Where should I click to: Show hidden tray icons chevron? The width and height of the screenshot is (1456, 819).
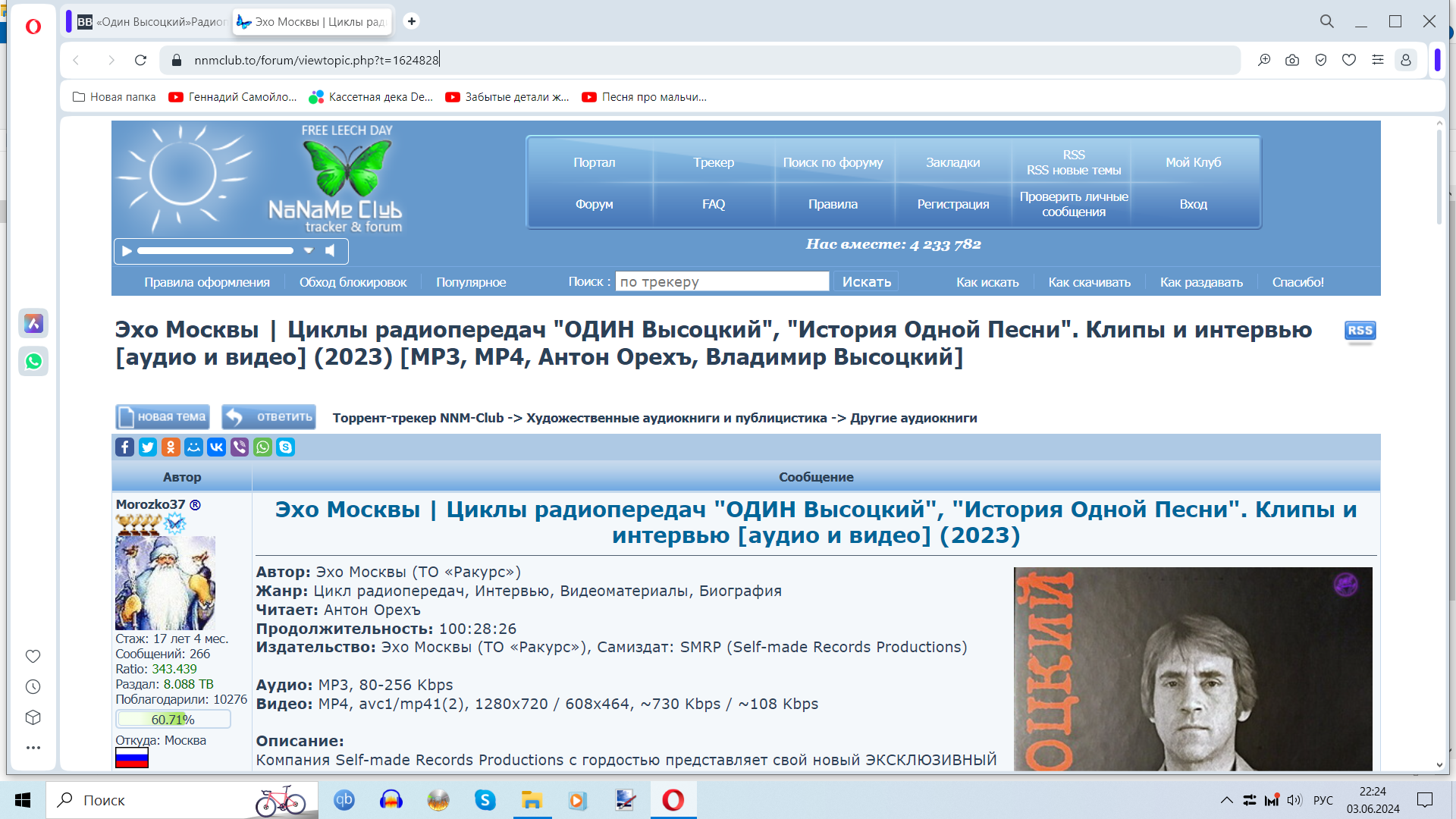coord(1226,800)
